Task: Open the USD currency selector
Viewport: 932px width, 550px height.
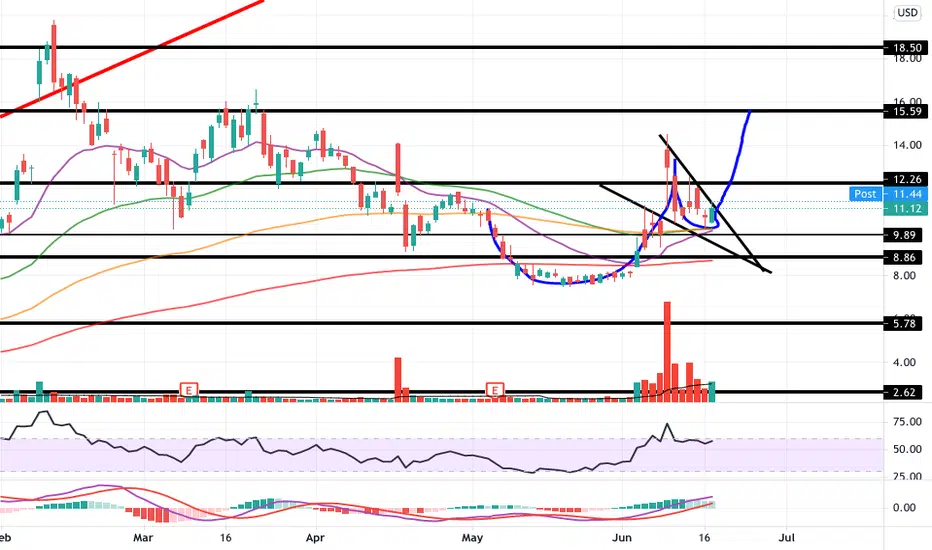Action: coord(907,12)
